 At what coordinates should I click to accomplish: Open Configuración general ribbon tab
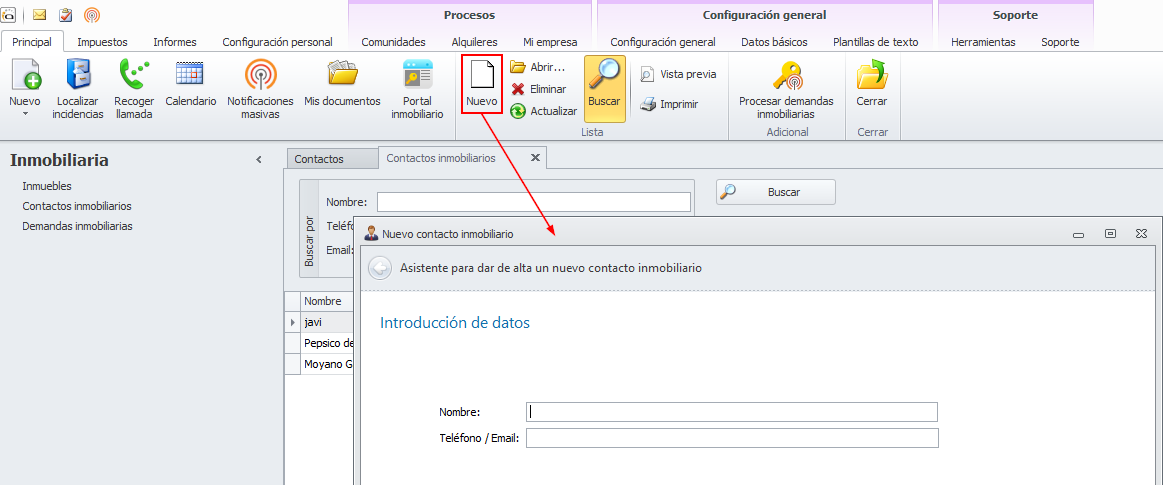(663, 42)
